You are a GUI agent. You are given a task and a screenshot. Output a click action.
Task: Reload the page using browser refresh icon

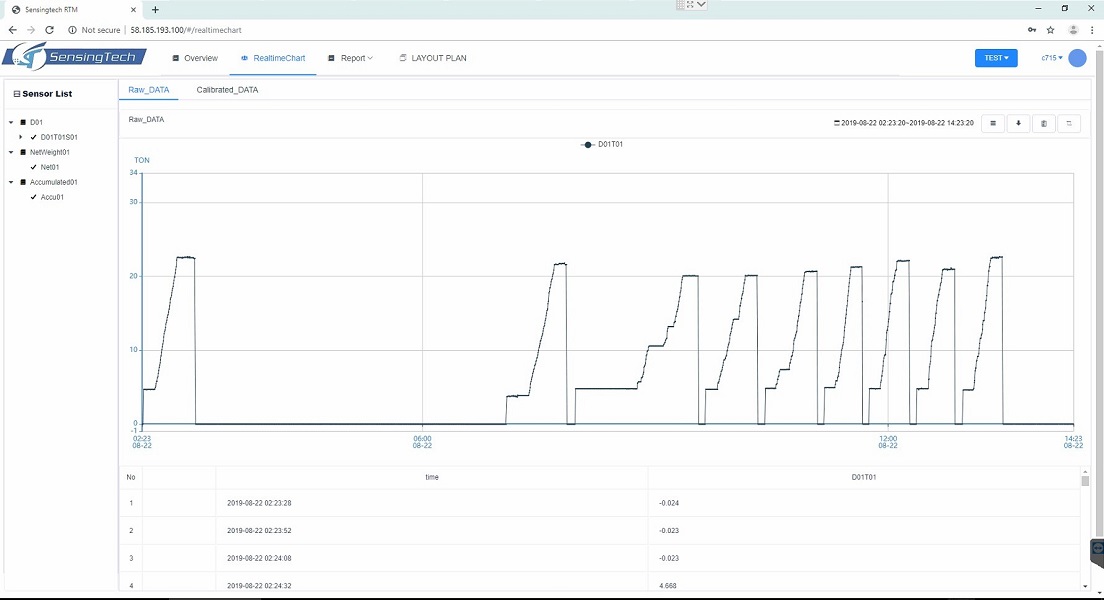[x=49, y=30]
